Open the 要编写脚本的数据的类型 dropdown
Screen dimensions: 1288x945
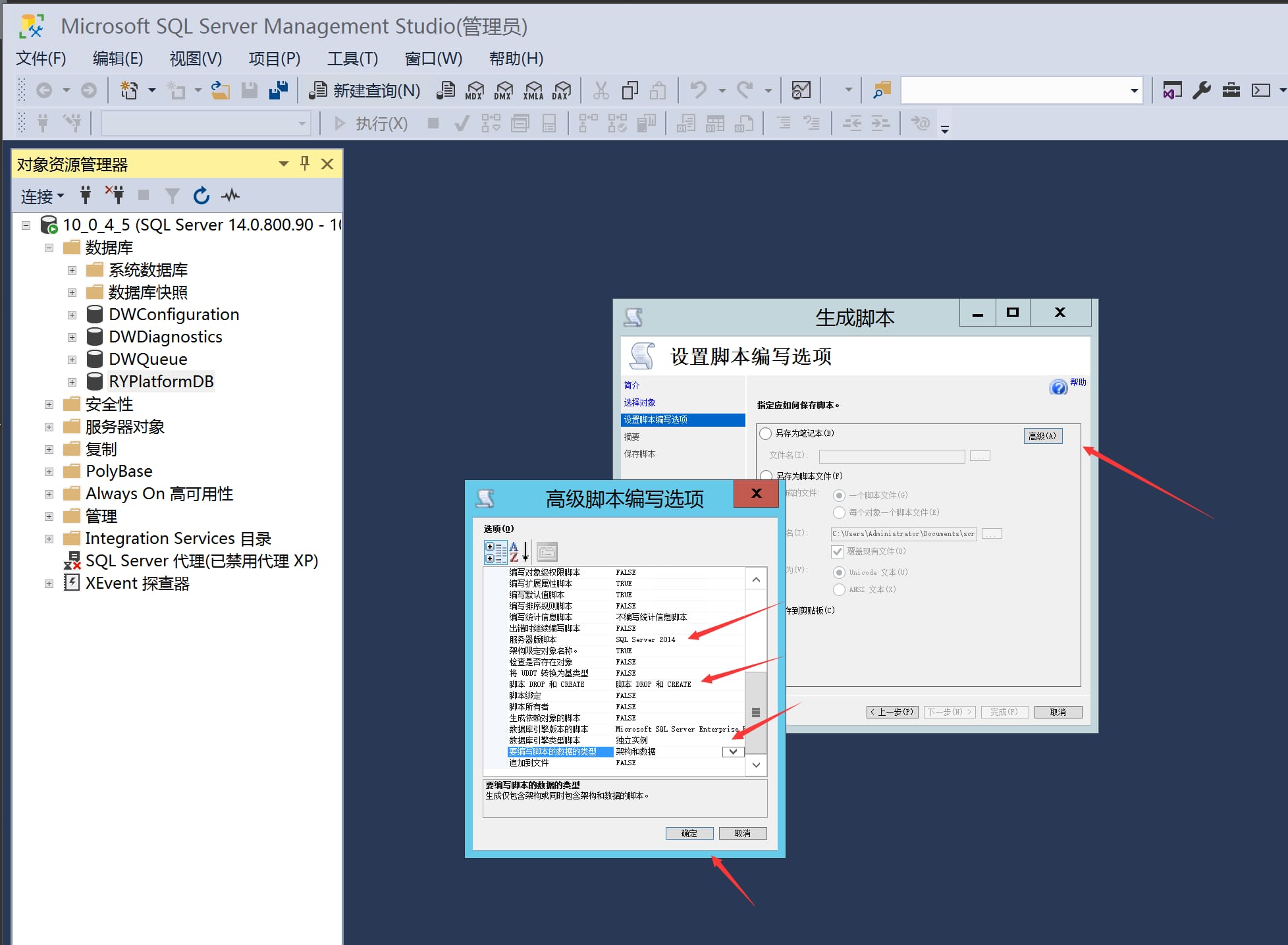(x=732, y=751)
